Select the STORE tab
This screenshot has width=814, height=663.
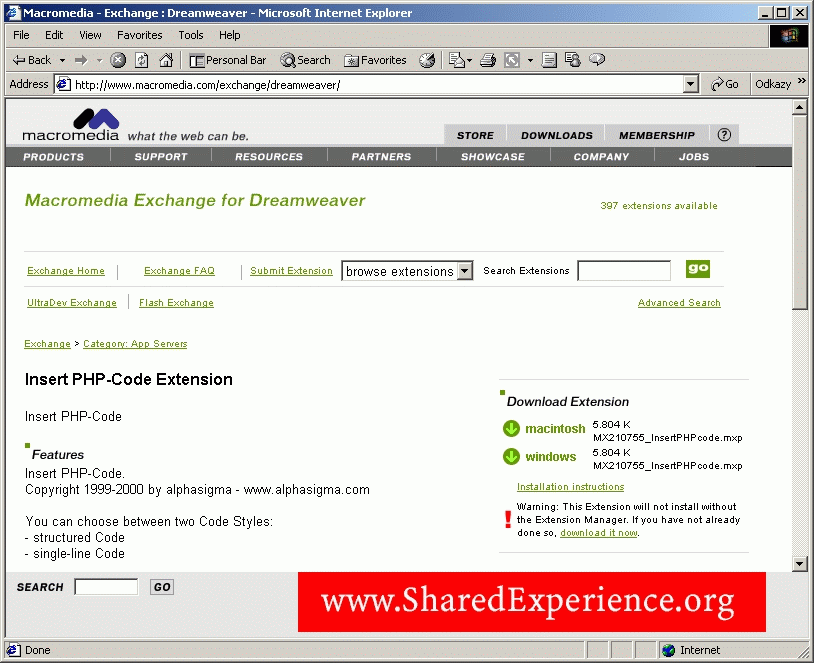[x=475, y=136]
